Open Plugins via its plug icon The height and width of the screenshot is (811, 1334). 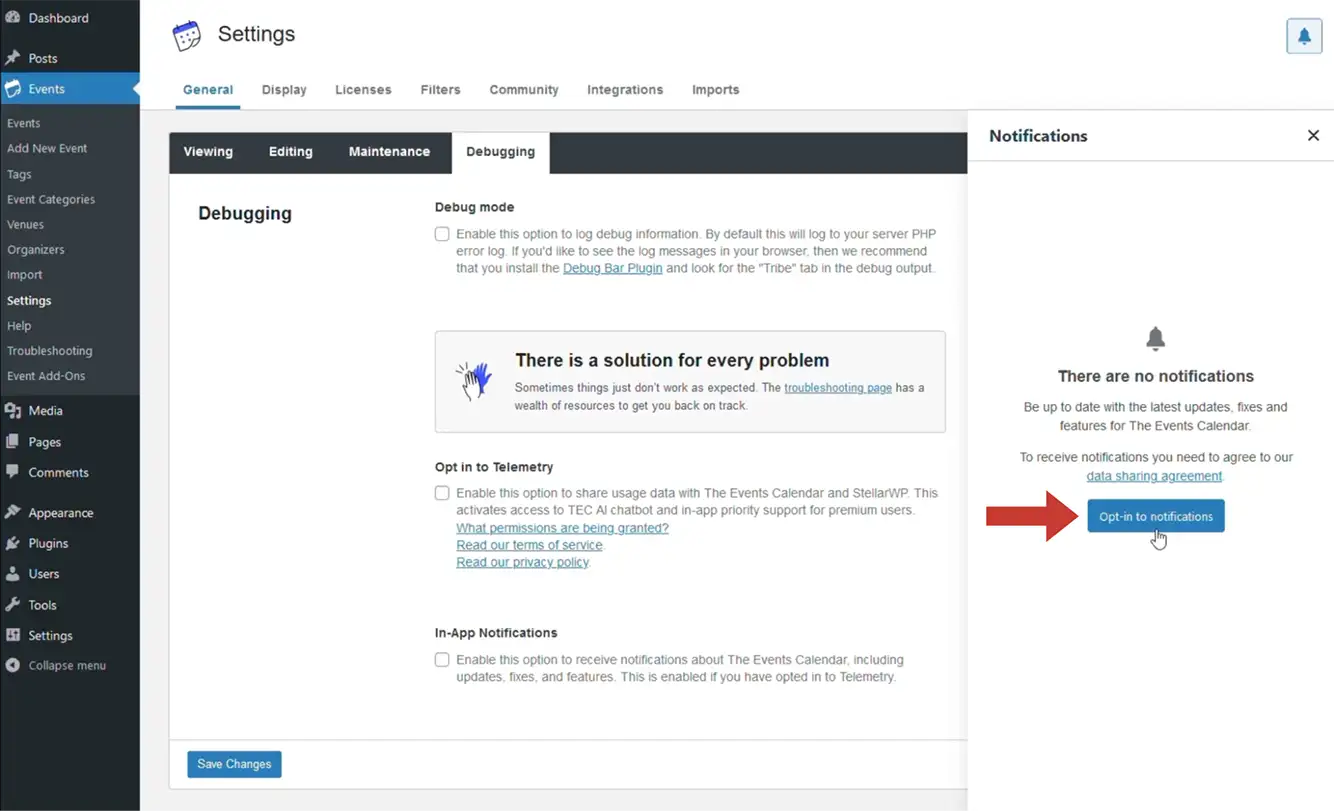[13, 543]
